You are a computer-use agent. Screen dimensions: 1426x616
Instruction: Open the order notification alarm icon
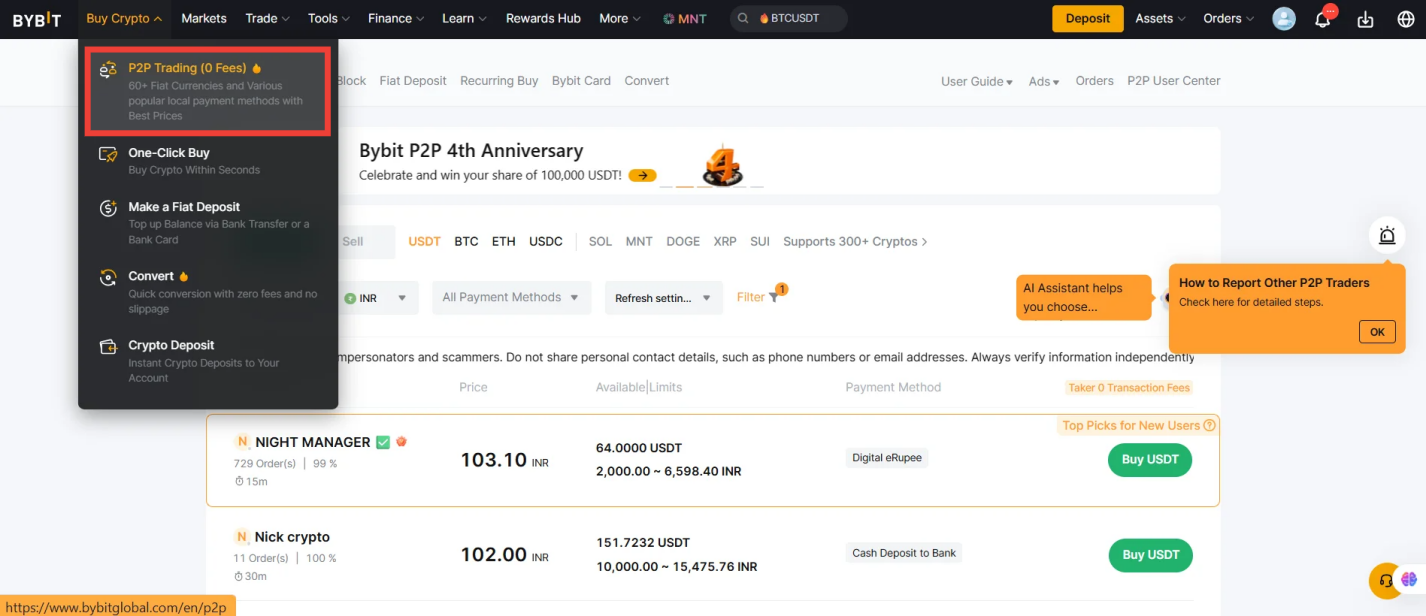pos(1386,235)
